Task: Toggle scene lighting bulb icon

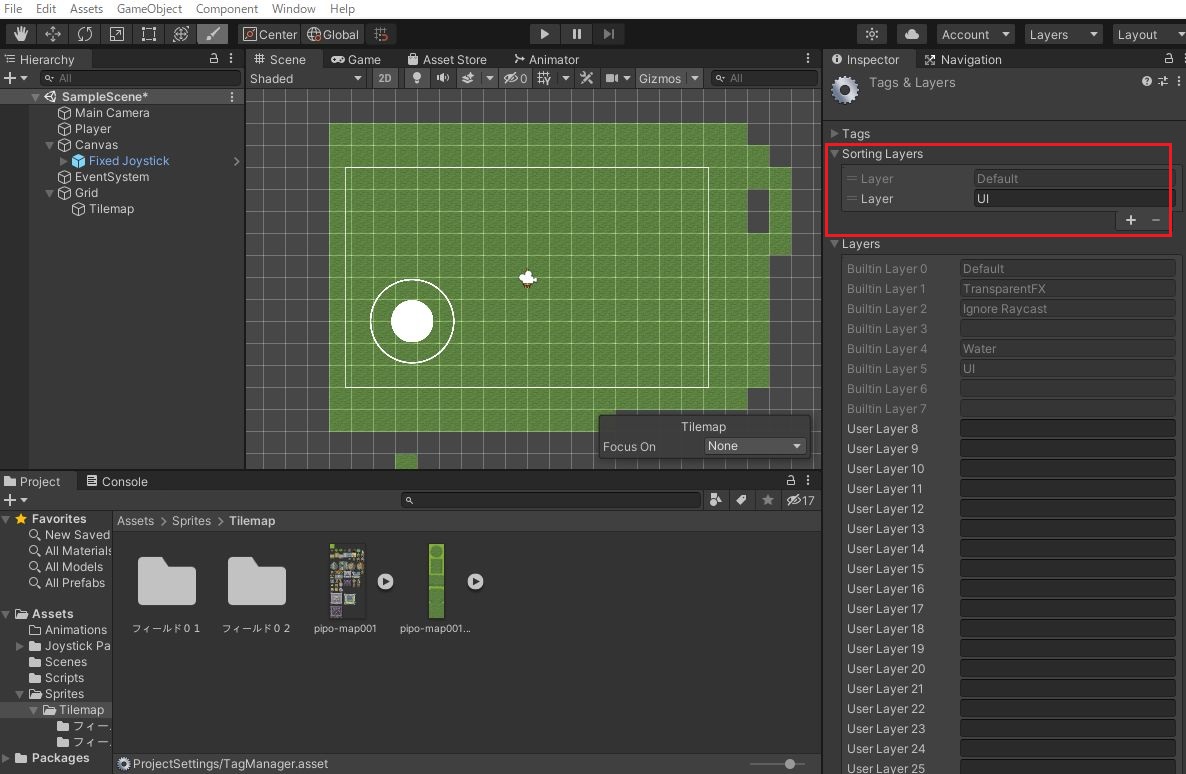Action: [x=416, y=78]
